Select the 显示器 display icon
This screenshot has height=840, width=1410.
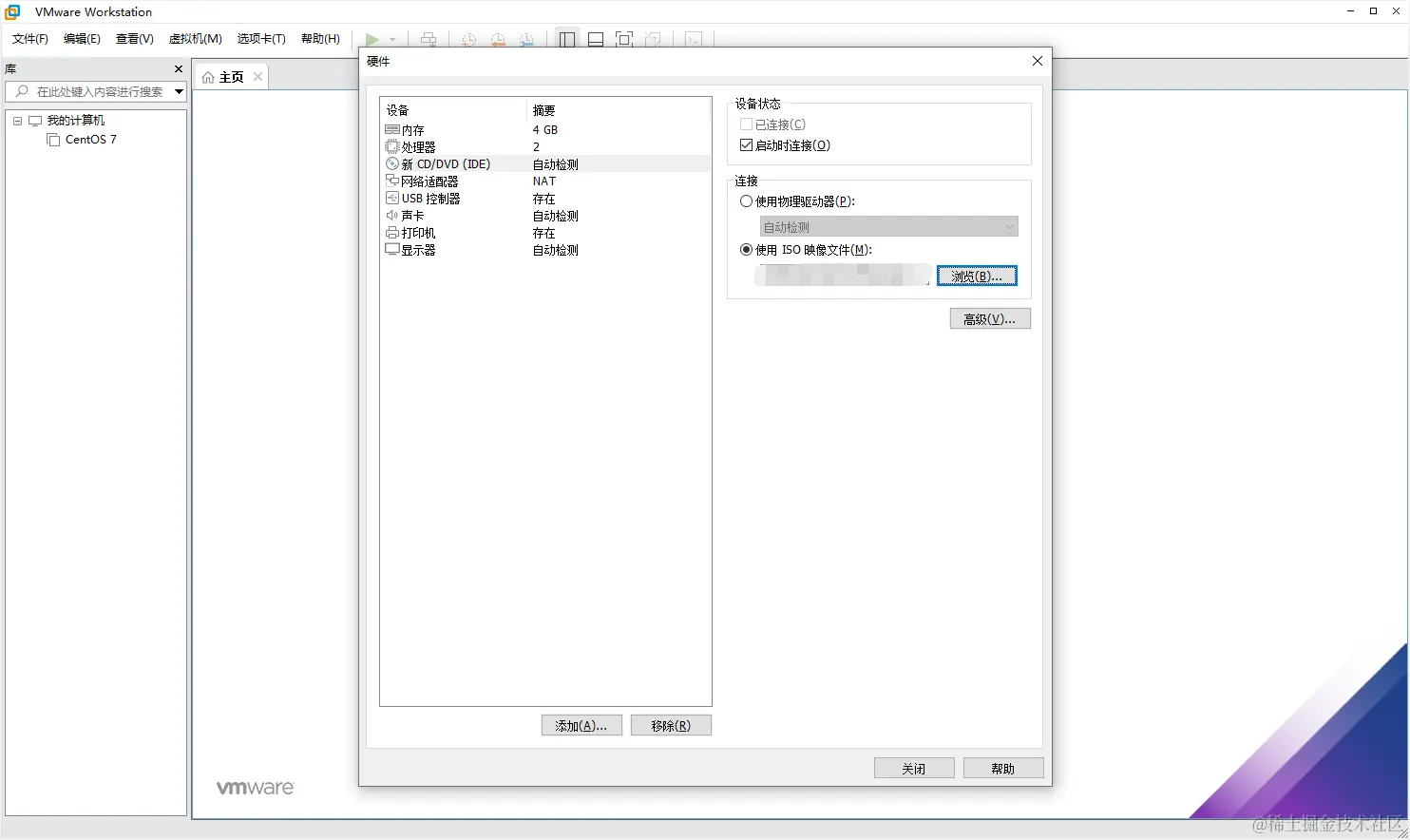392,250
